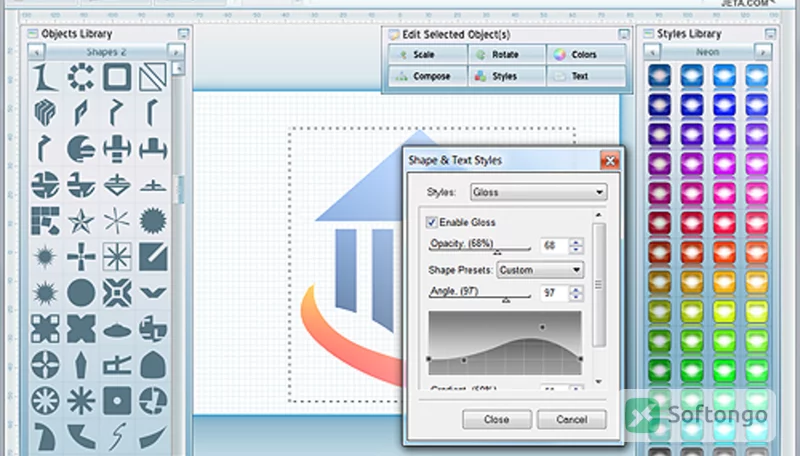Select the square with center dot shape
The height and width of the screenshot is (456, 800).
click(x=117, y=401)
